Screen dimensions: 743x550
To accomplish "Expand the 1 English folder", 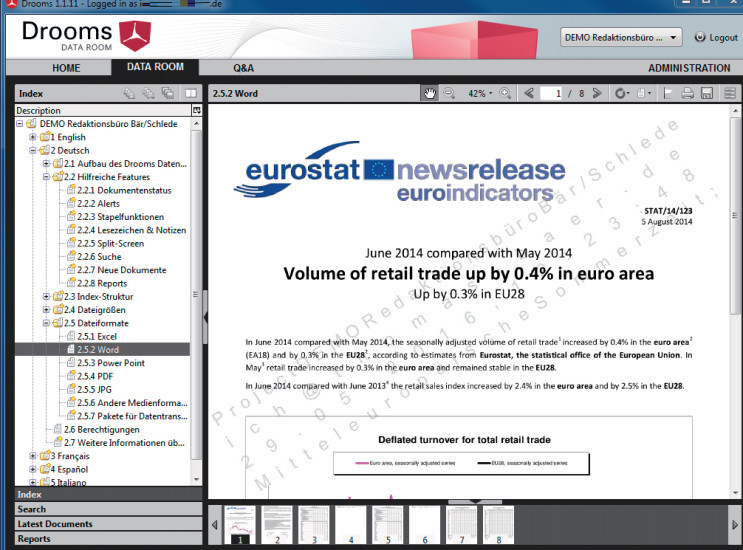I will point(33,137).
